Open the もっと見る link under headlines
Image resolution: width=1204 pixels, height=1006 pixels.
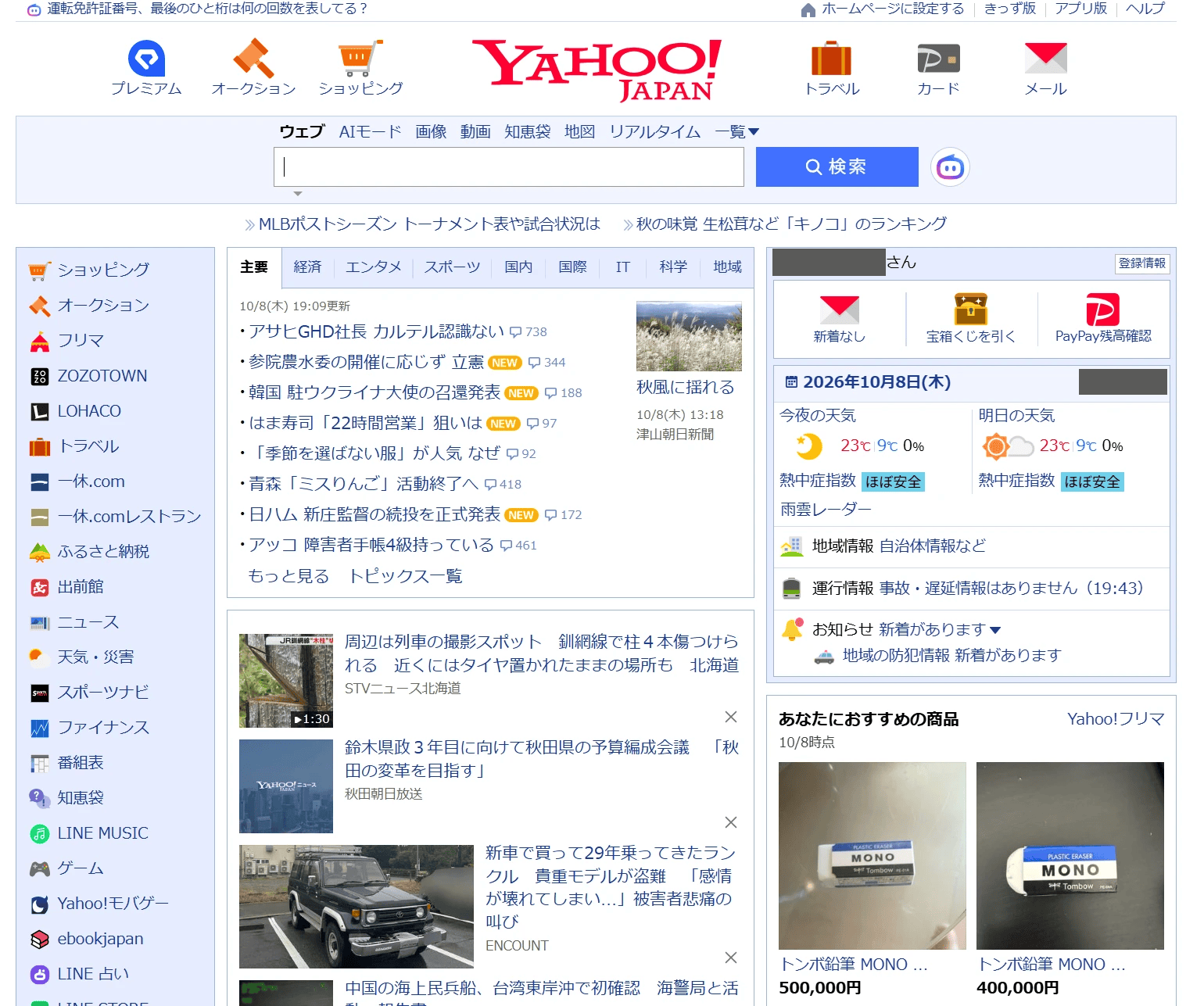288,576
